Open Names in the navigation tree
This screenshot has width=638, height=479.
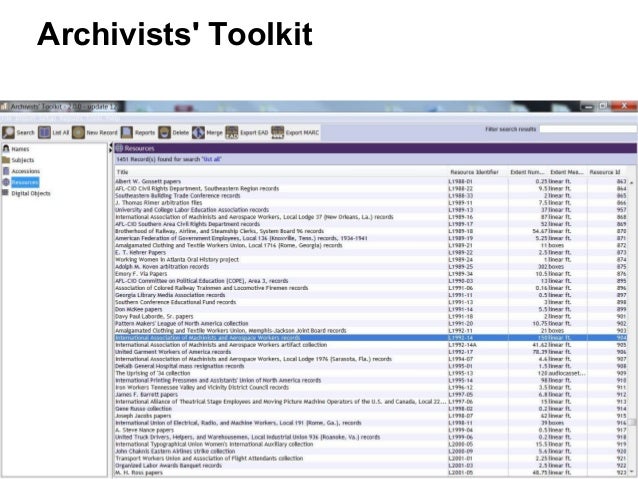pos(20,149)
